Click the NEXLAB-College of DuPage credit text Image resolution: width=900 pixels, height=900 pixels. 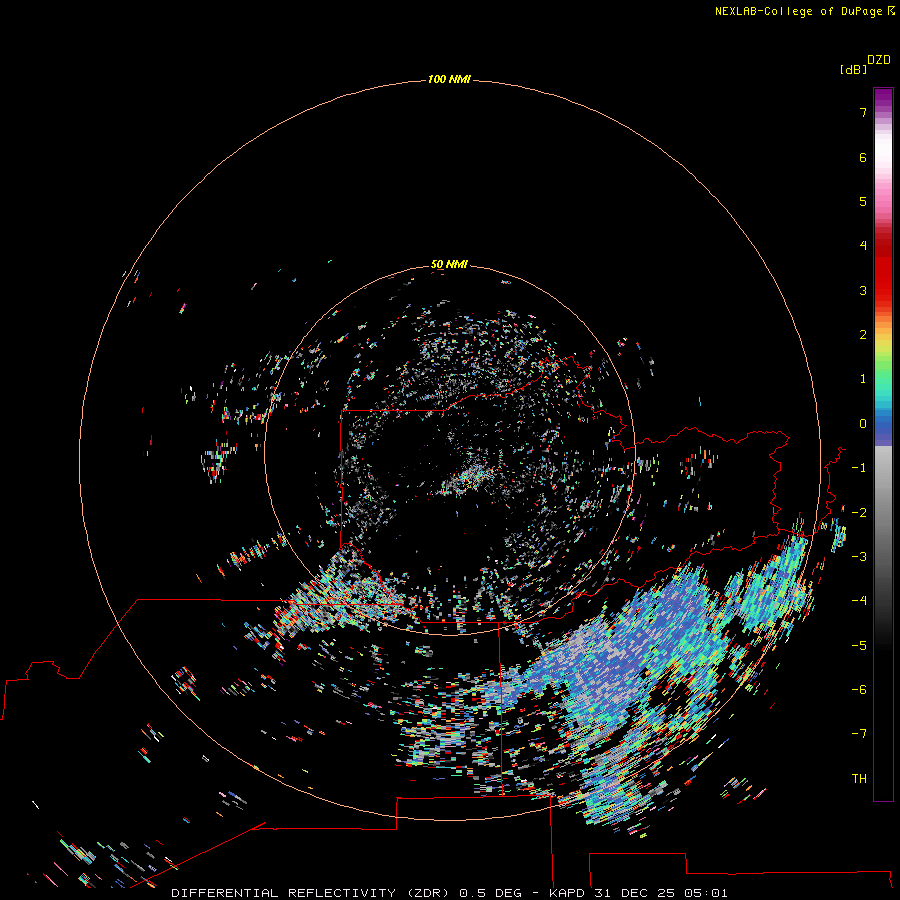click(804, 11)
